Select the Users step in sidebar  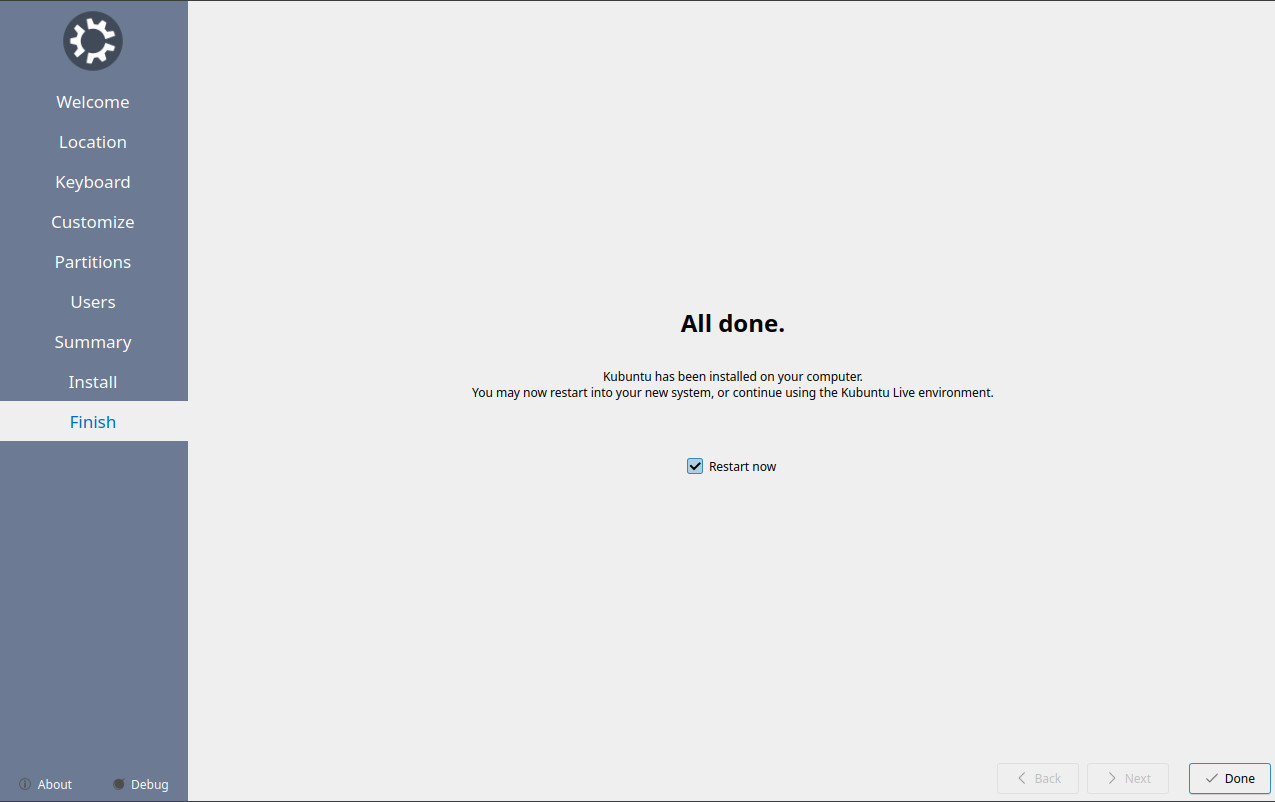pos(93,302)
